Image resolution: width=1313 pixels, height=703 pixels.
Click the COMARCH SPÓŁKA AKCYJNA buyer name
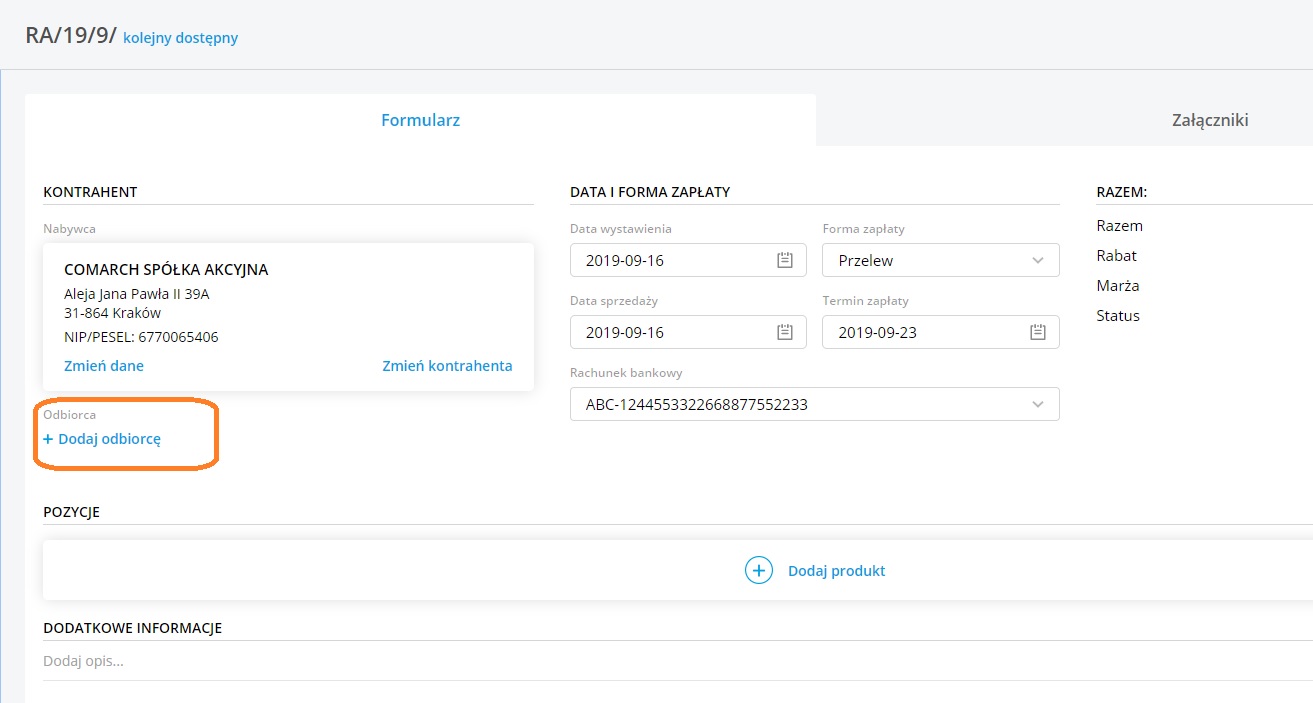pyautogui.click(x=166, y=270)
